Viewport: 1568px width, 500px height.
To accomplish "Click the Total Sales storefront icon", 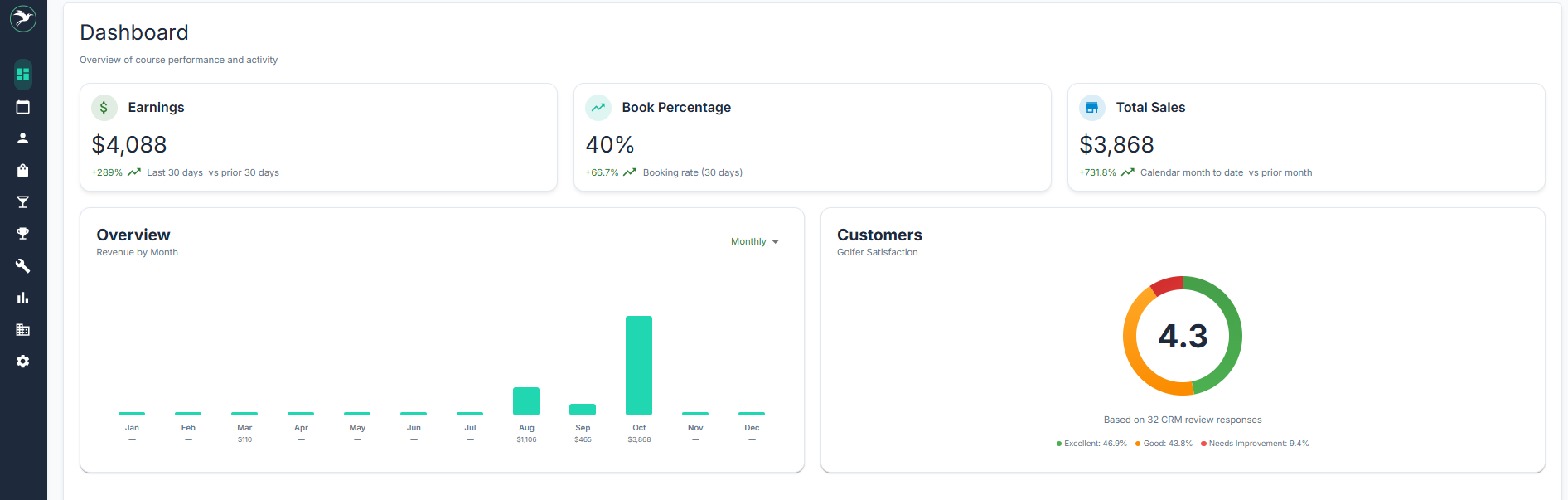I will click(x=1092, y=108).
